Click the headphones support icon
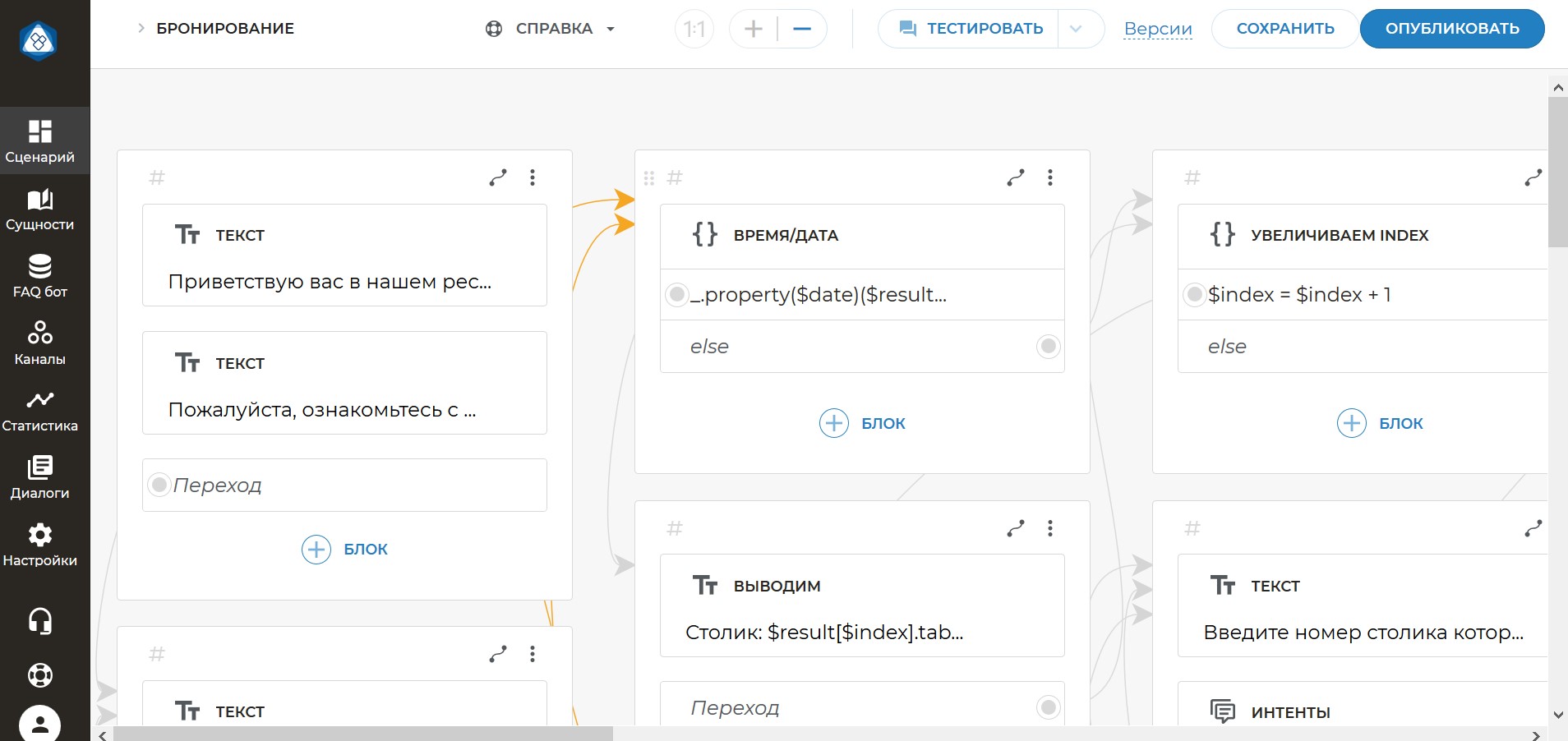1568x741 pixels. click(x=39, y=621)
